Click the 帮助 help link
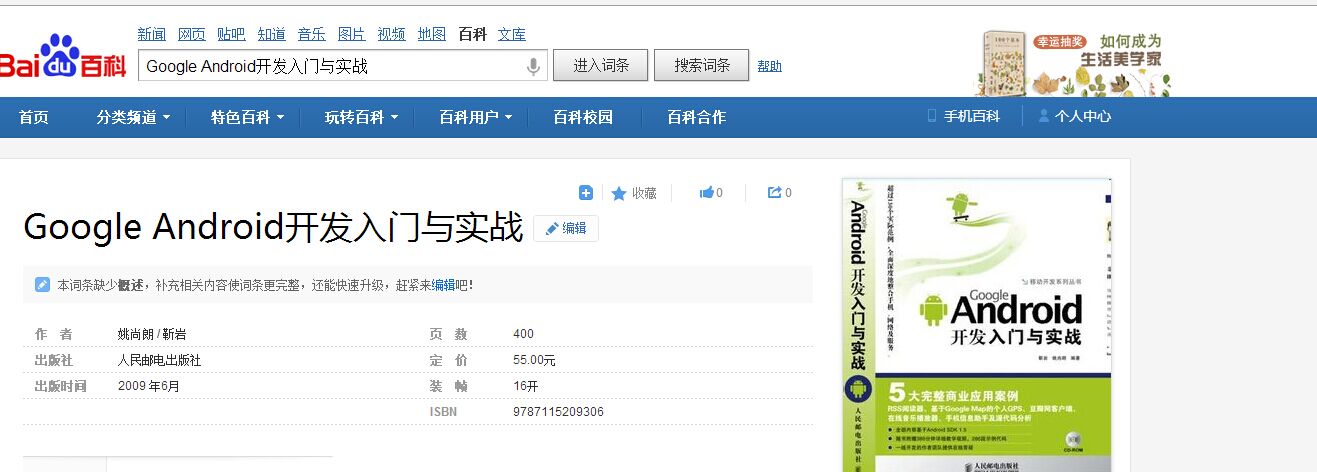The image size is (1317, 472). tap(769, 66)
